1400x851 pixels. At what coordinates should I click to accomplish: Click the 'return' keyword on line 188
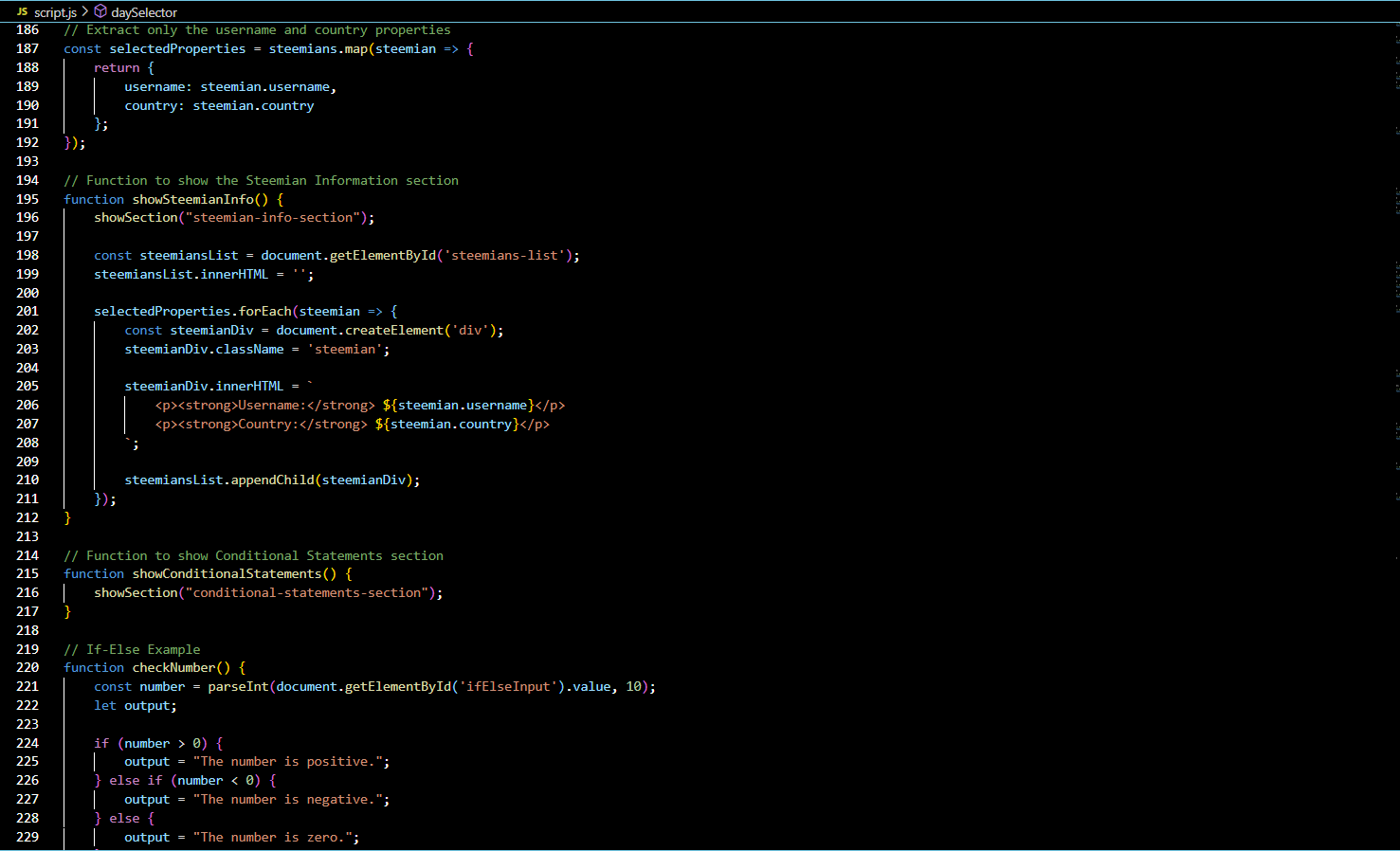(x=117, y=67)
